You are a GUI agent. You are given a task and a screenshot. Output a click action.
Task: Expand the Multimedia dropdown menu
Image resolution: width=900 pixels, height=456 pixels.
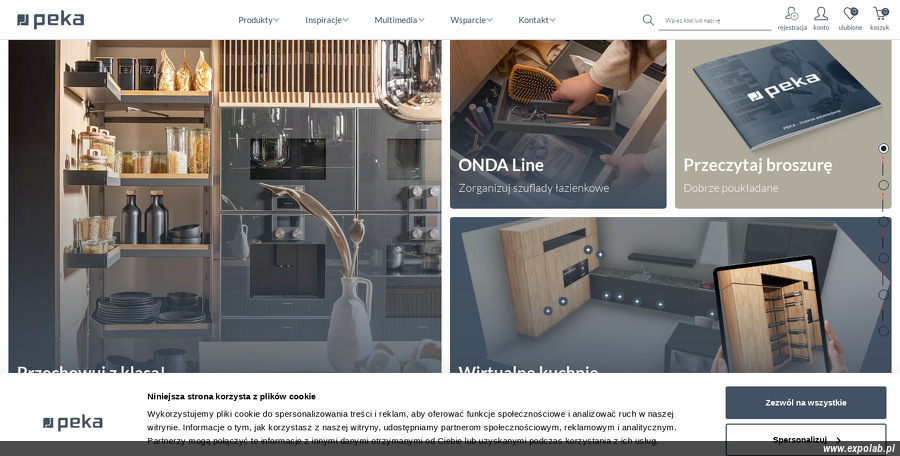tap(399, 20)
